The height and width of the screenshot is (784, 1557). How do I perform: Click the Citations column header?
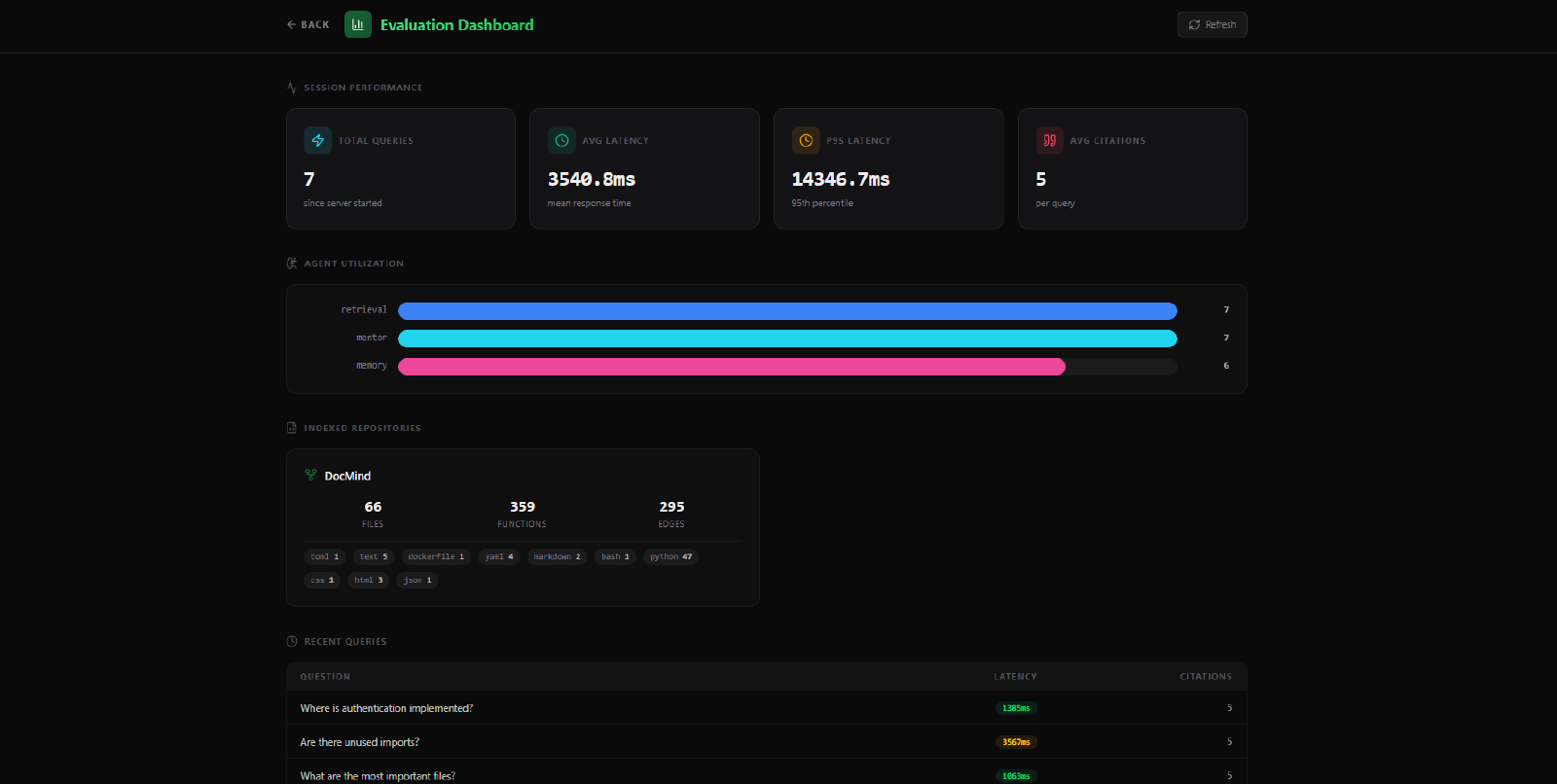coord(1206,677)
